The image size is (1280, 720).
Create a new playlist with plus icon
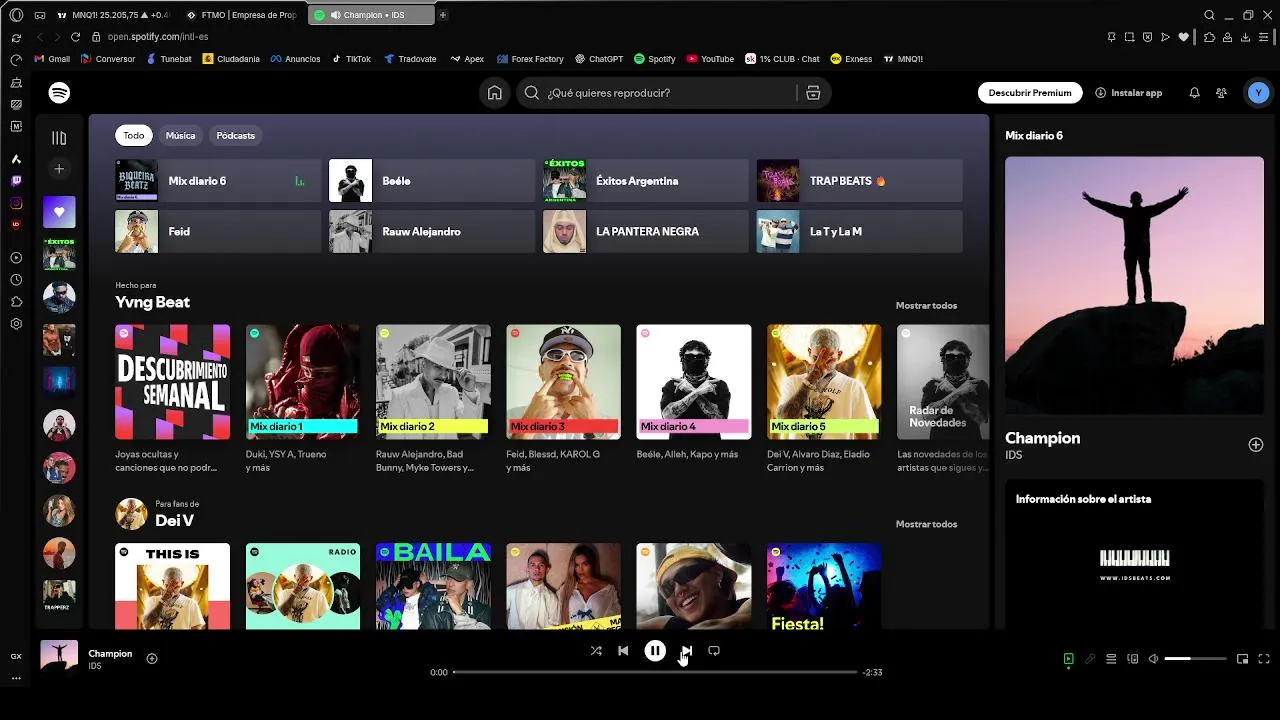point(59,169)
